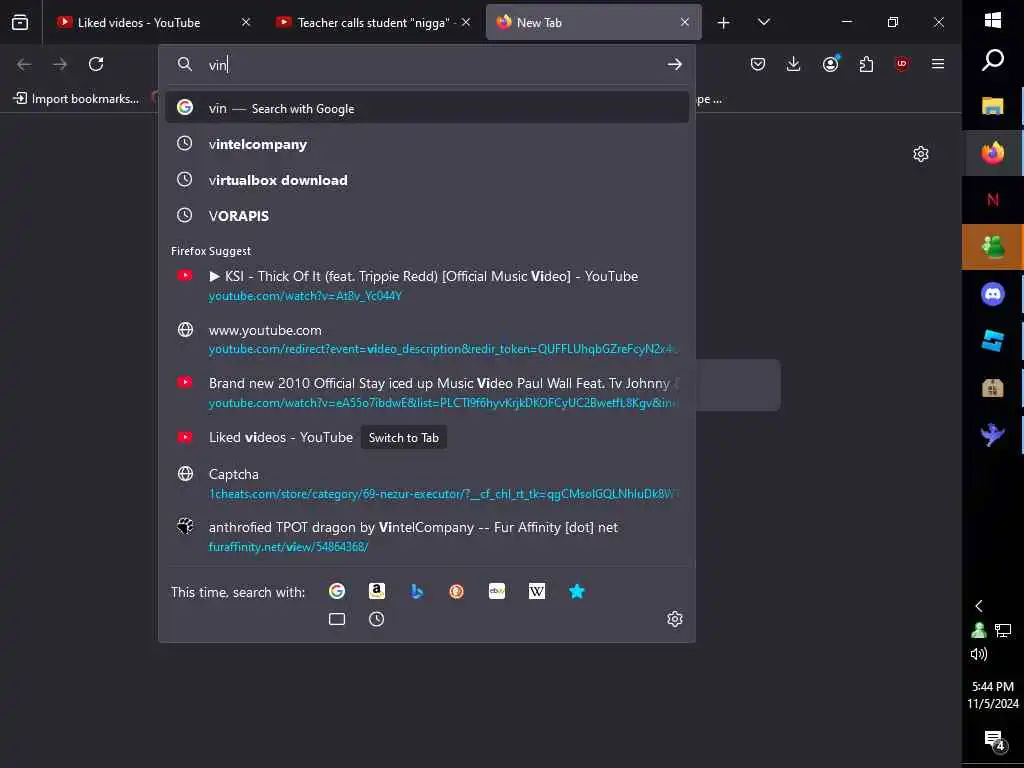Search this time with Bing
This screenshot has height=768, width=1024.
[417, 592]
